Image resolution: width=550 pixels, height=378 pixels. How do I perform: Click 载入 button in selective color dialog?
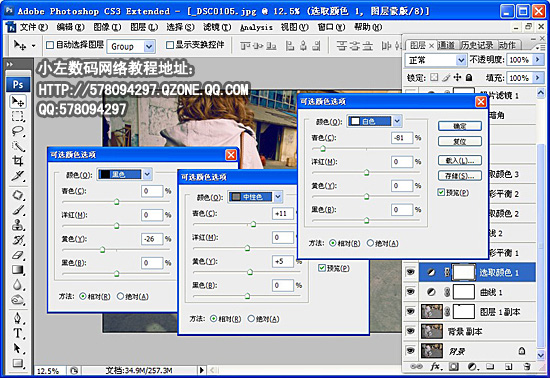[x=460, y=161]
